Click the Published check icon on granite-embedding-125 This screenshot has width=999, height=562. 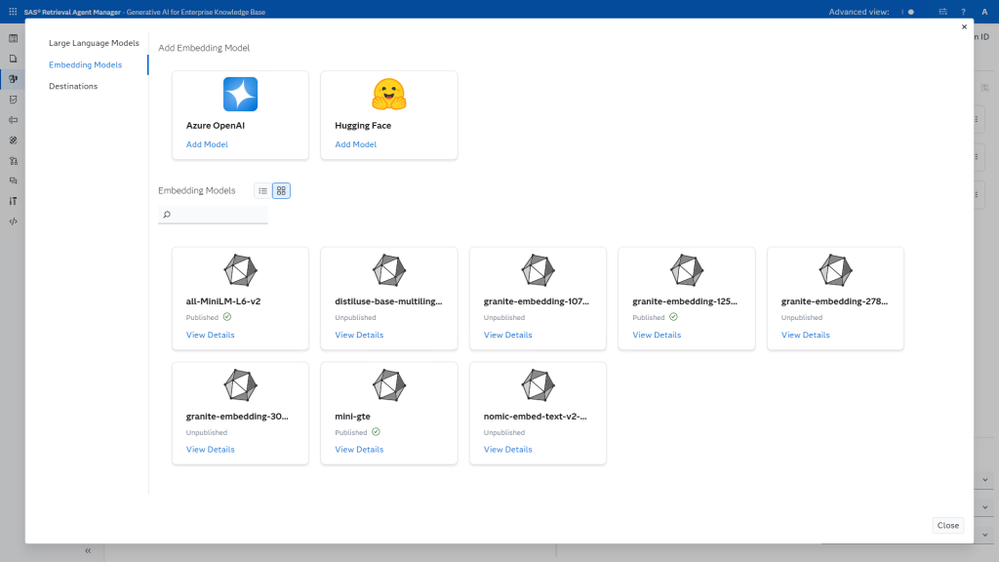[673, 317]
